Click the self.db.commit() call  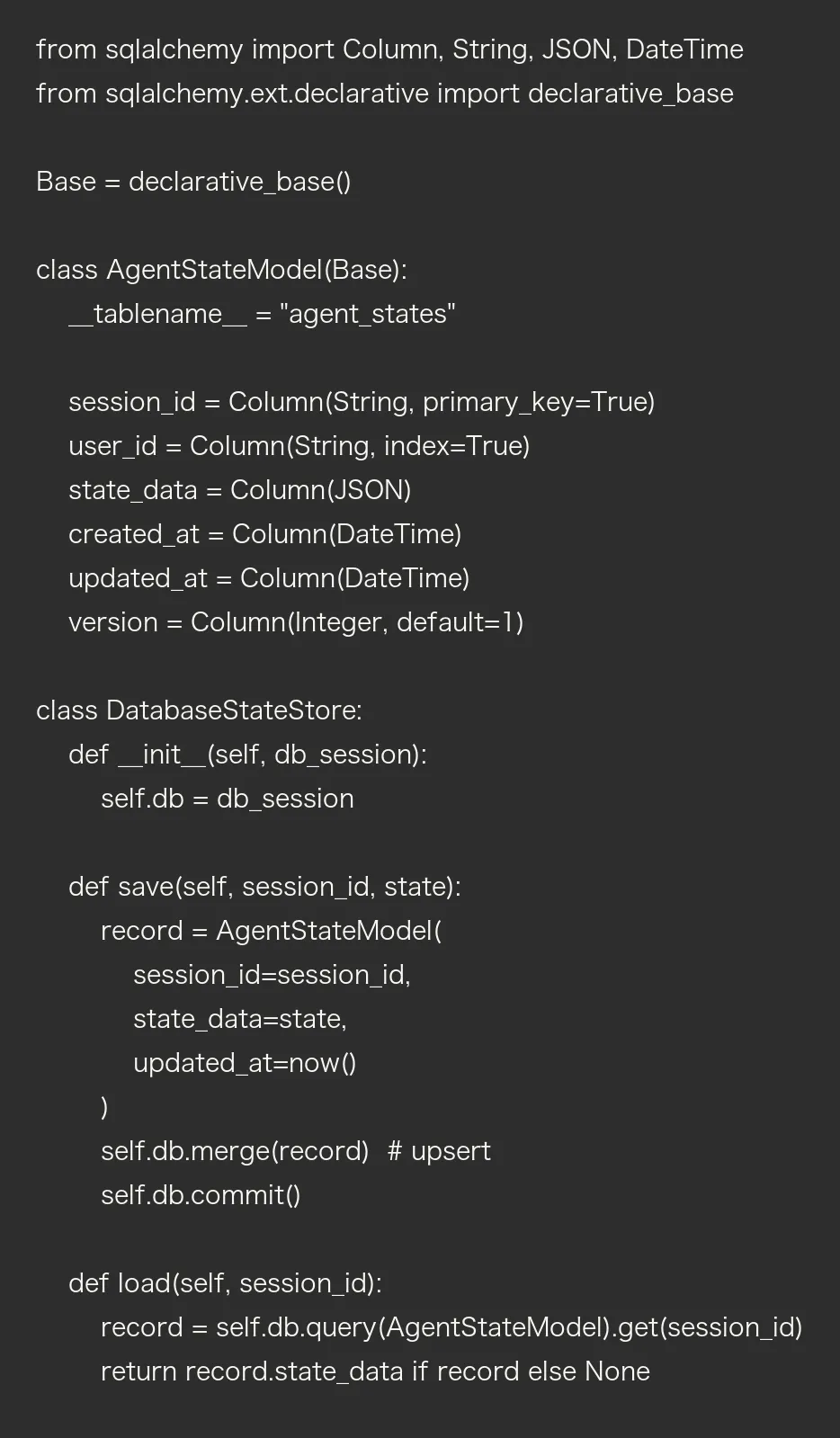201,1195
